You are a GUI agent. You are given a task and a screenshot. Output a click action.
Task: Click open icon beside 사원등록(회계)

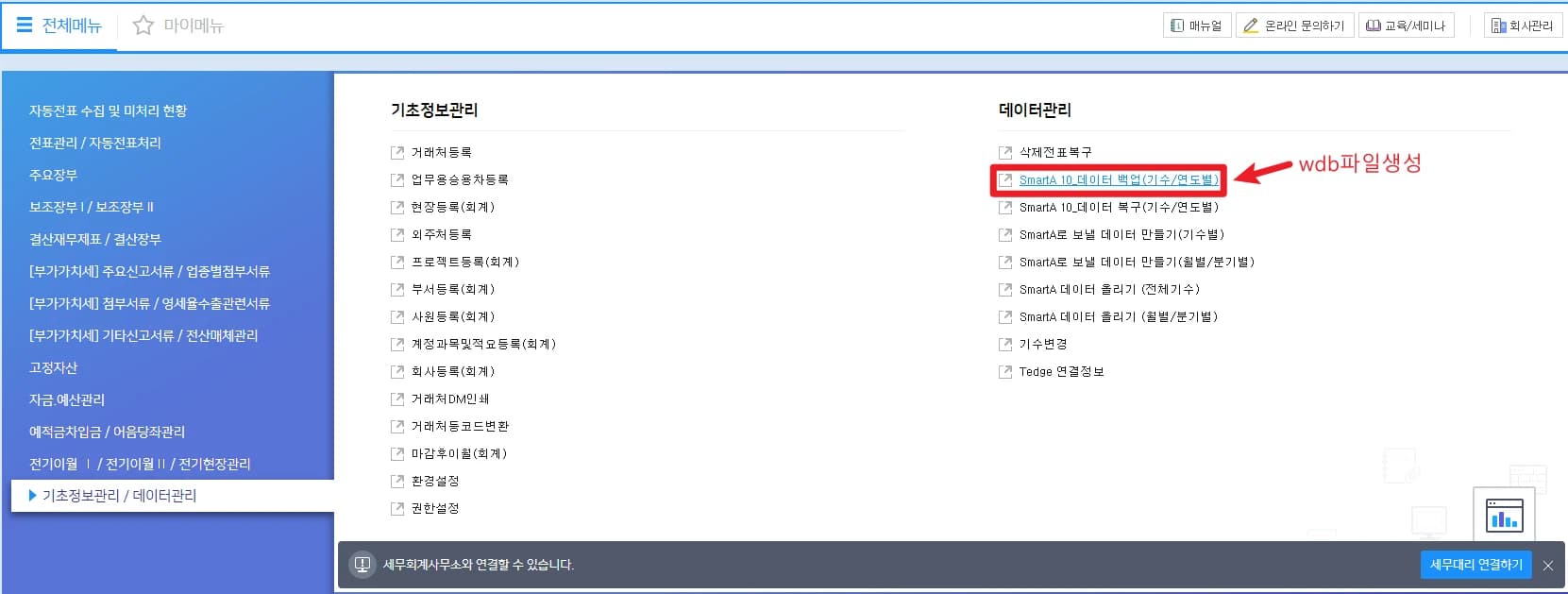click(x=397, y=316)
